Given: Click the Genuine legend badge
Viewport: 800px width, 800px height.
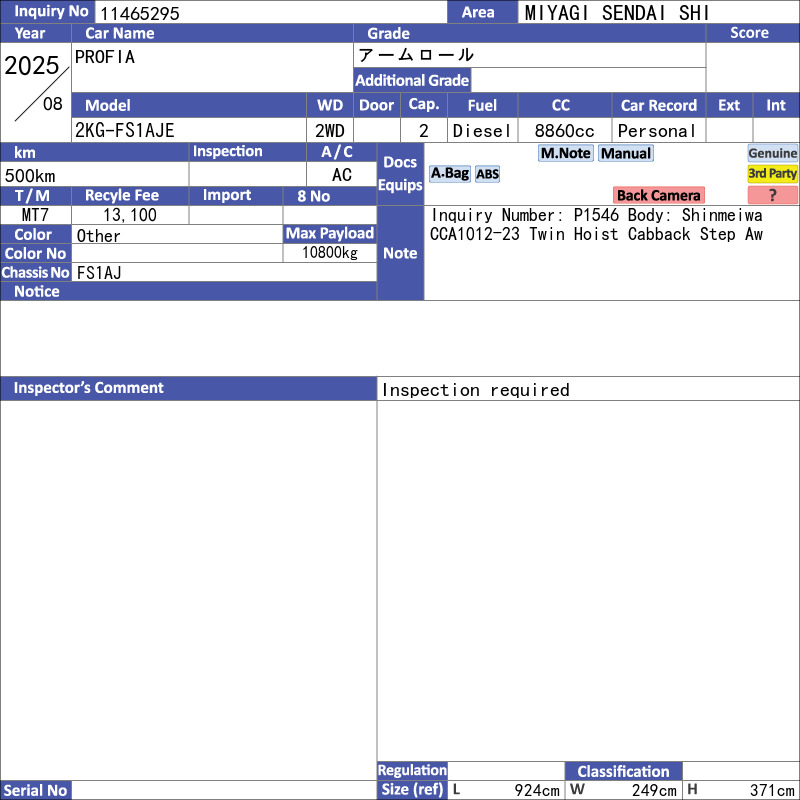Looking at the screenshot, I should coord(772,153).
